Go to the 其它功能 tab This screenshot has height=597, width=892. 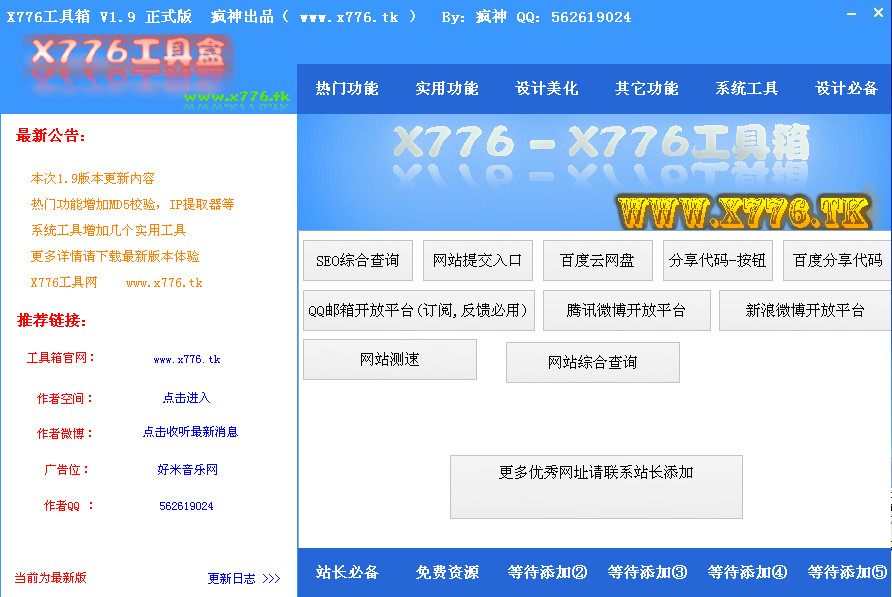(x=646, y=88)
